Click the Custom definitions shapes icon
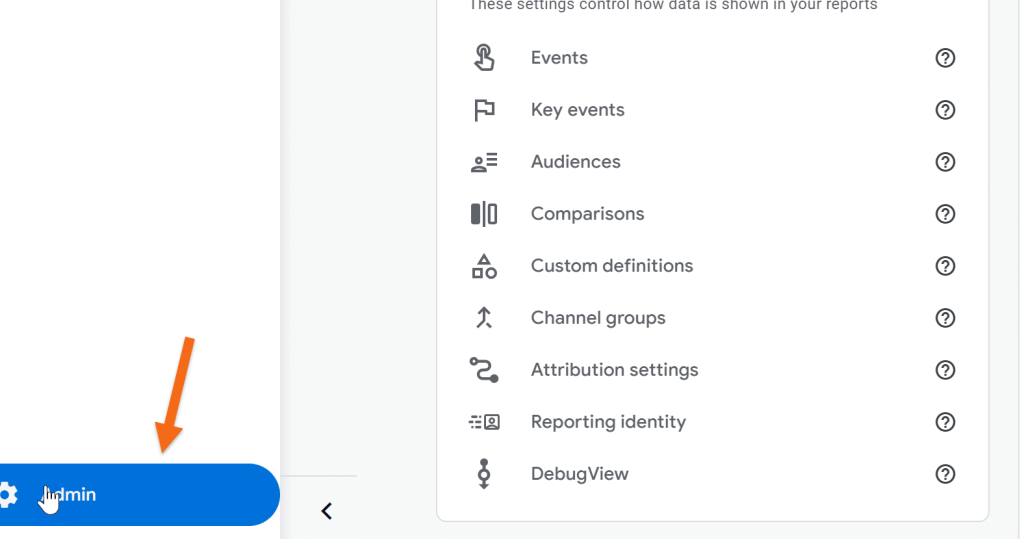Viewport: 1024px width, 539px height. 484,266
